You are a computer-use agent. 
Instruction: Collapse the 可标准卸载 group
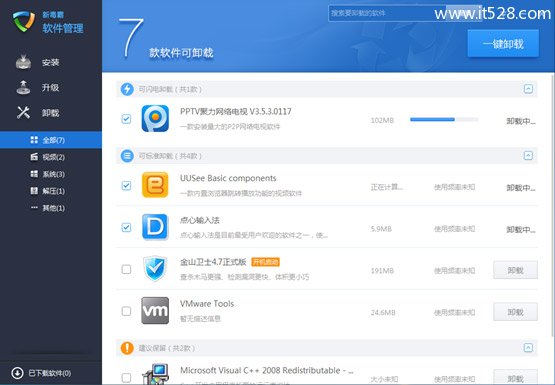(528, 155)
